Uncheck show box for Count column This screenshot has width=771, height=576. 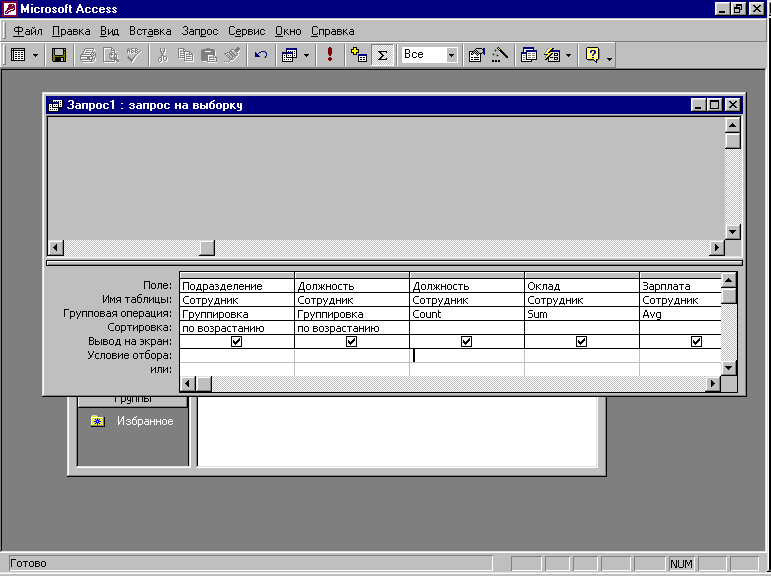point(467,341)
